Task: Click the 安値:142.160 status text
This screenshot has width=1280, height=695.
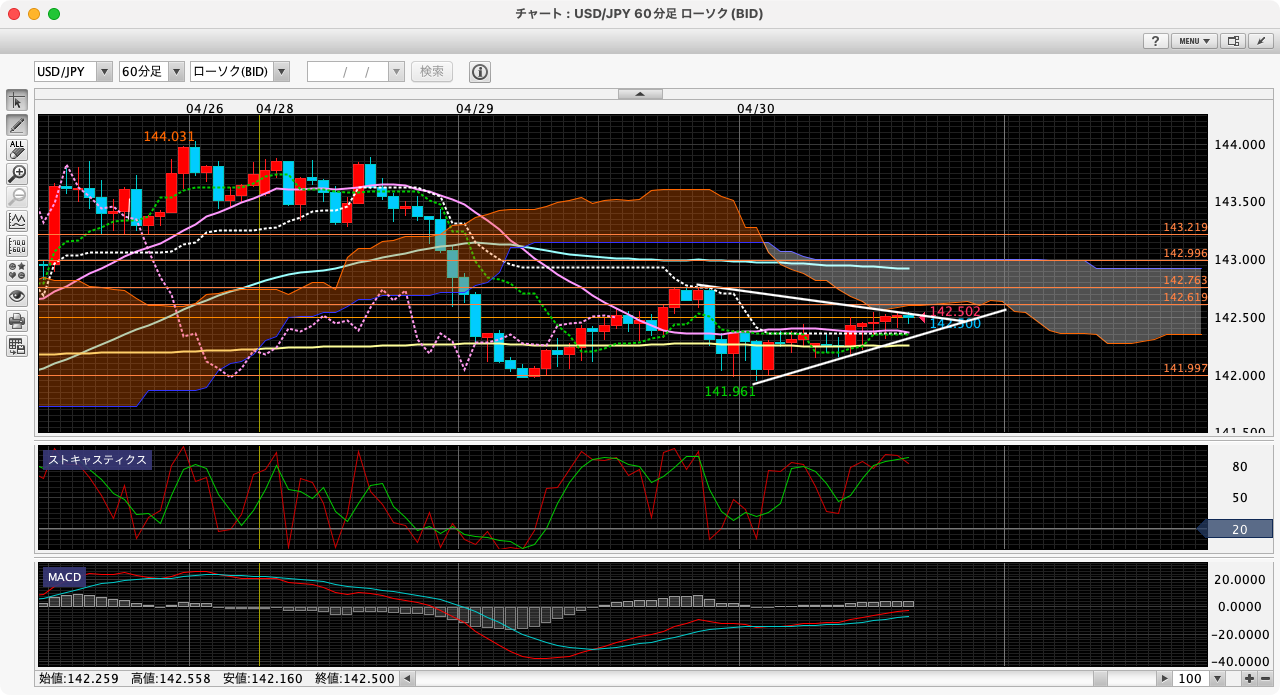Action: click(x=263, y=678)
